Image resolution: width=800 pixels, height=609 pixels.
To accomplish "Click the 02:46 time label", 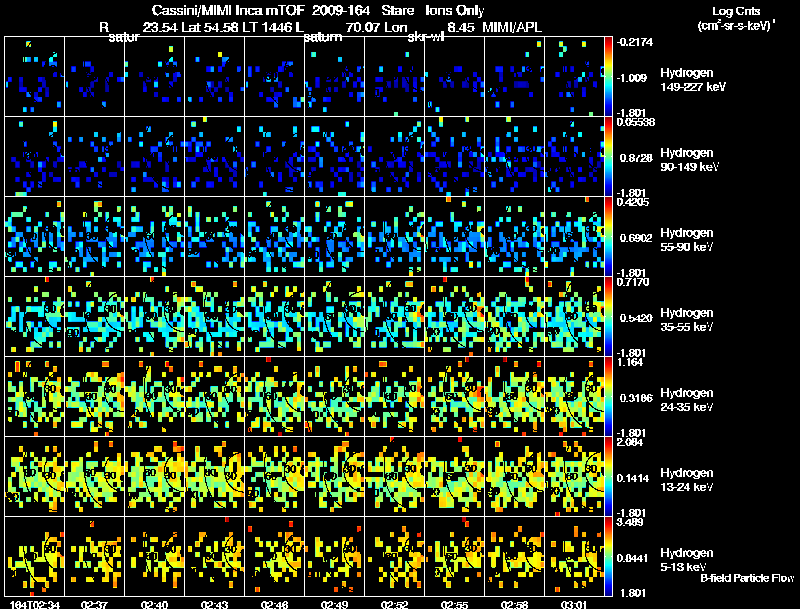I will 274,605.
